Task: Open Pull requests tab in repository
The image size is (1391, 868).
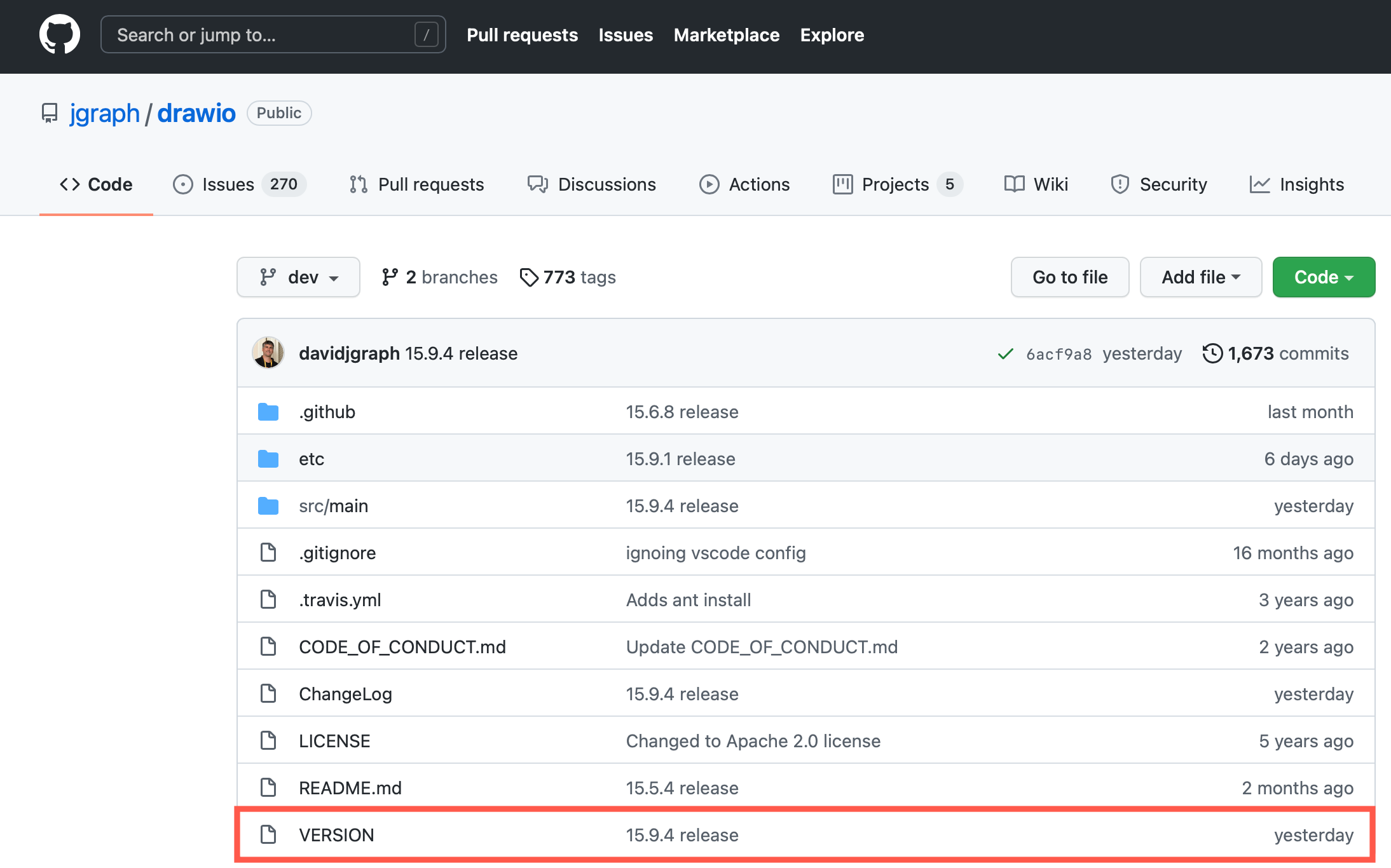Action: 416,184
